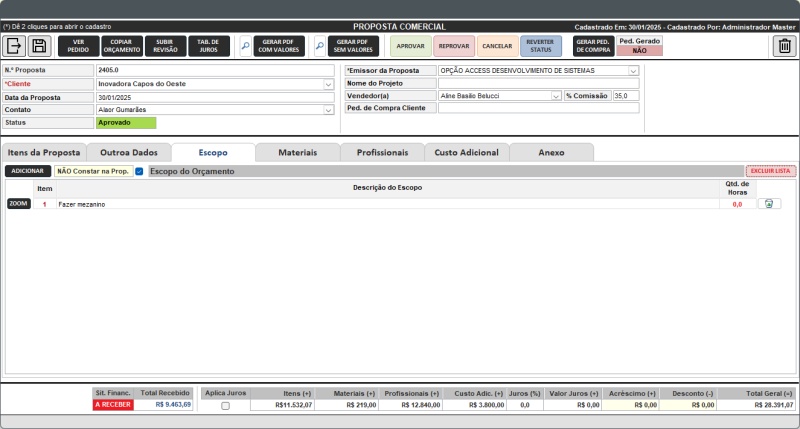Viewport: 800px width, 429px height.
Task: Click the trash delete icon
Action: [x=785, y=46]
